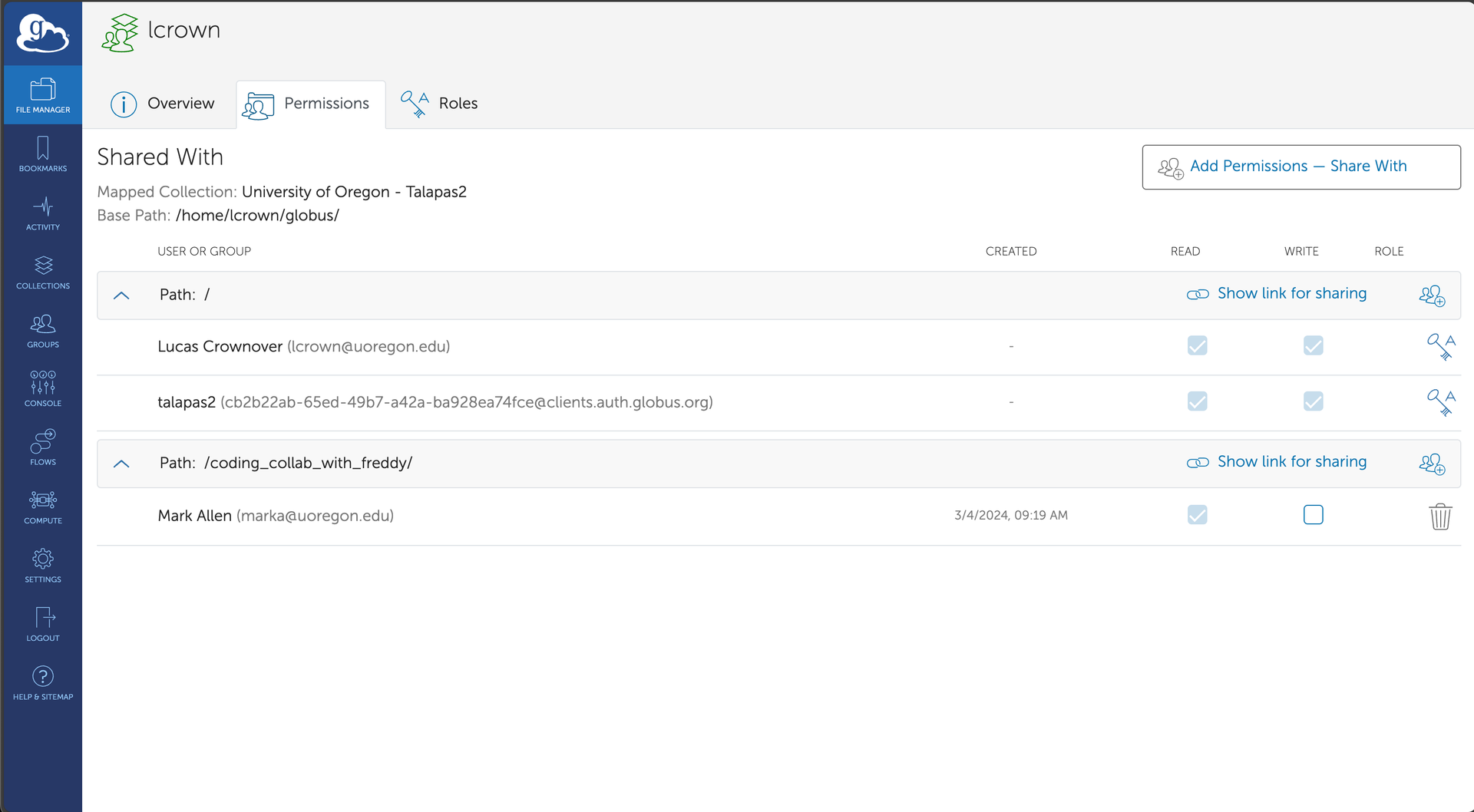This screenshot has height=812, width=1474.
Task: Click University of Oregon - Talapas2 collection
Action: point(354,192)
